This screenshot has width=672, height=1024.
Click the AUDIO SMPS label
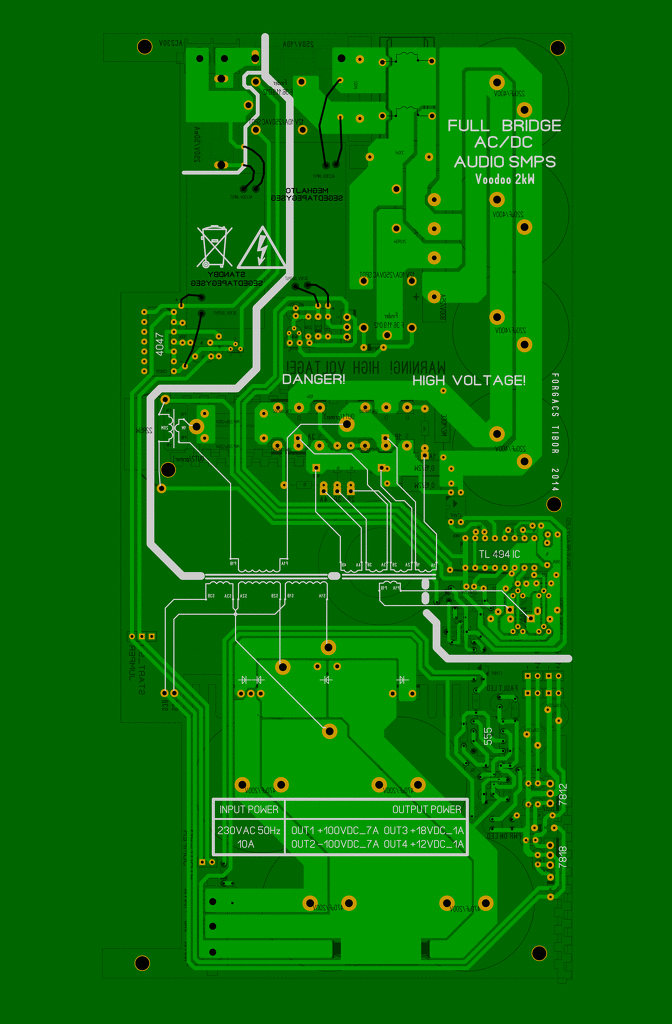[x=505, y=162]
